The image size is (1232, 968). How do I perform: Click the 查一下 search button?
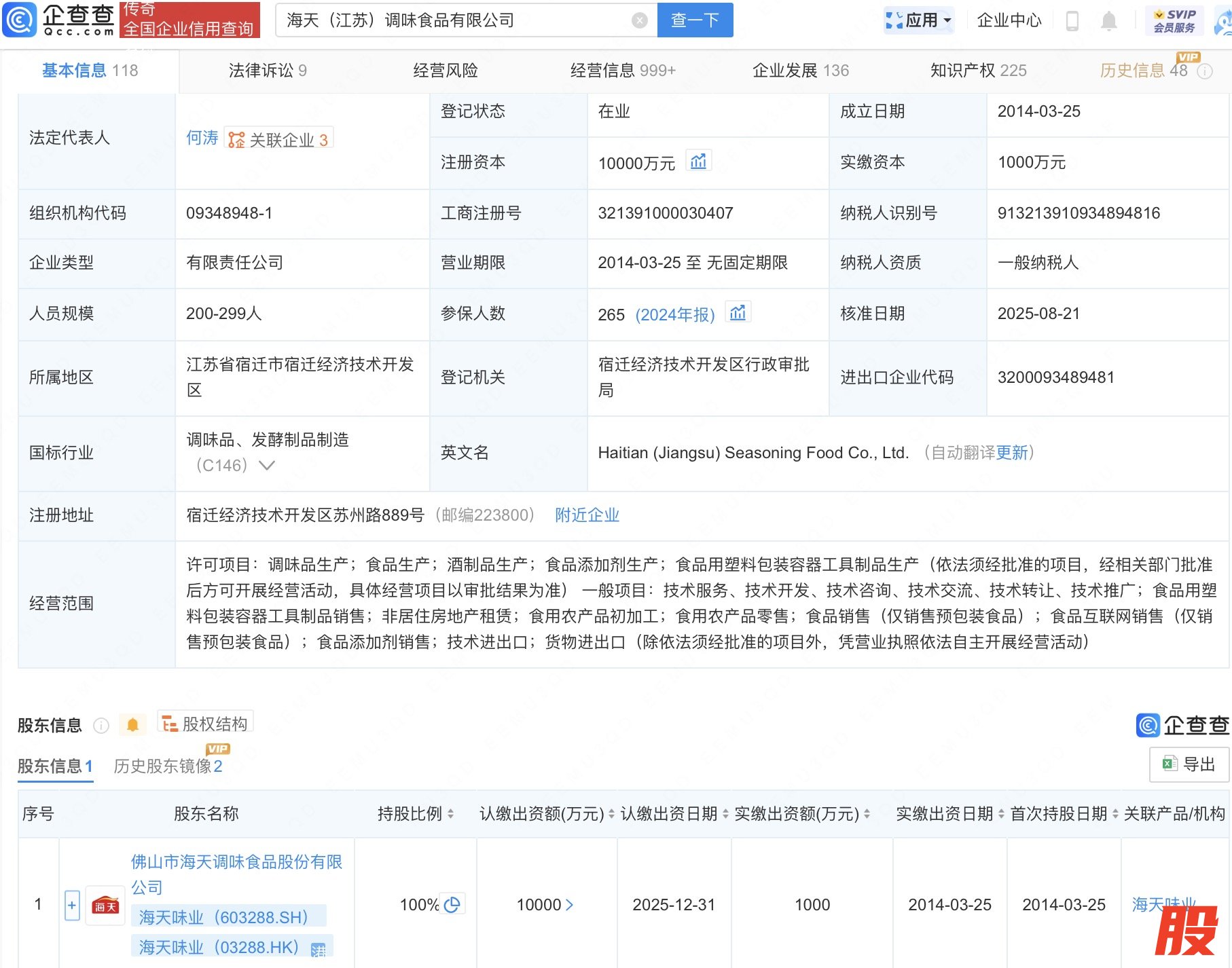click(x=695, y=20)
